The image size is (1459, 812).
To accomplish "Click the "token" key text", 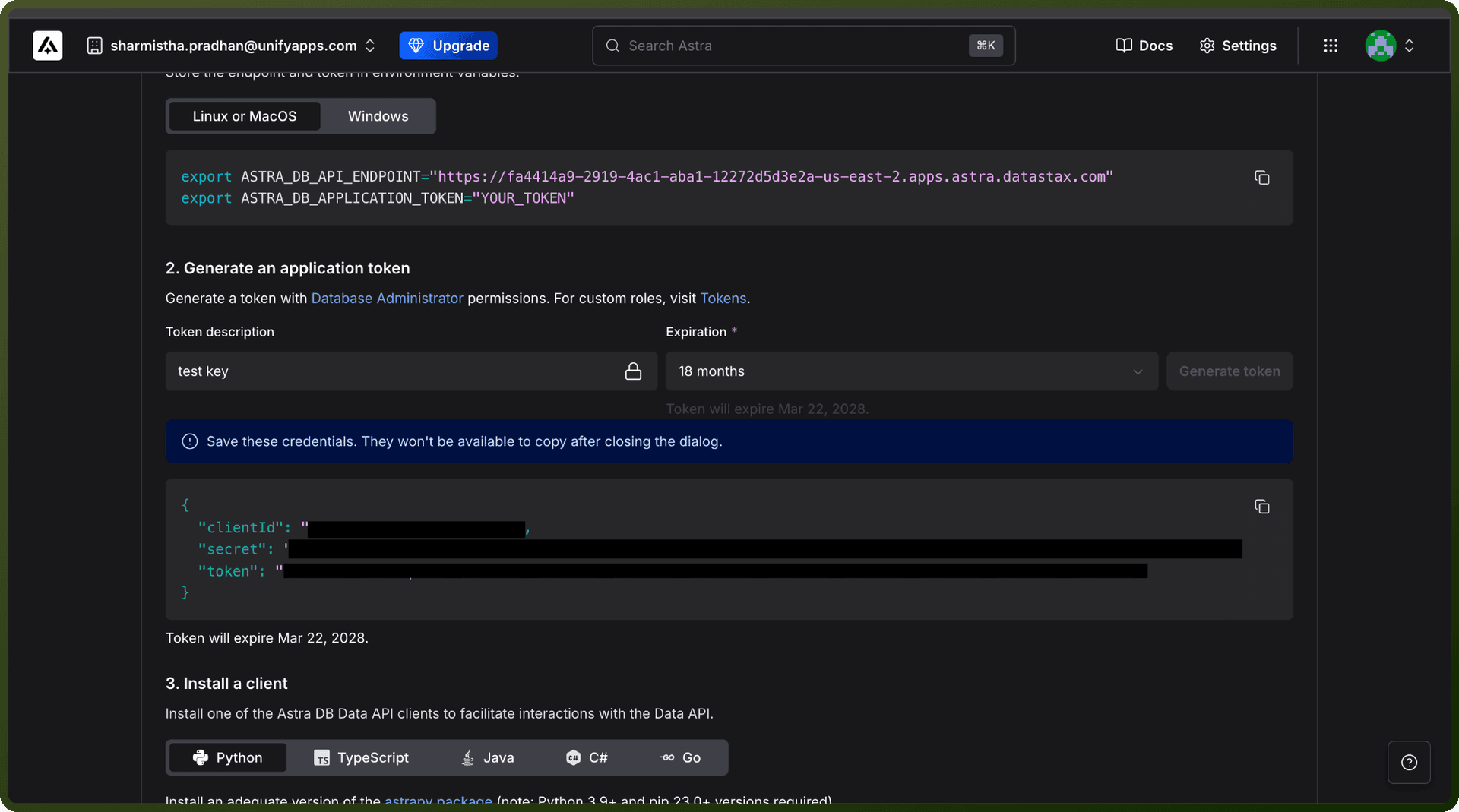I will [227, 571].
